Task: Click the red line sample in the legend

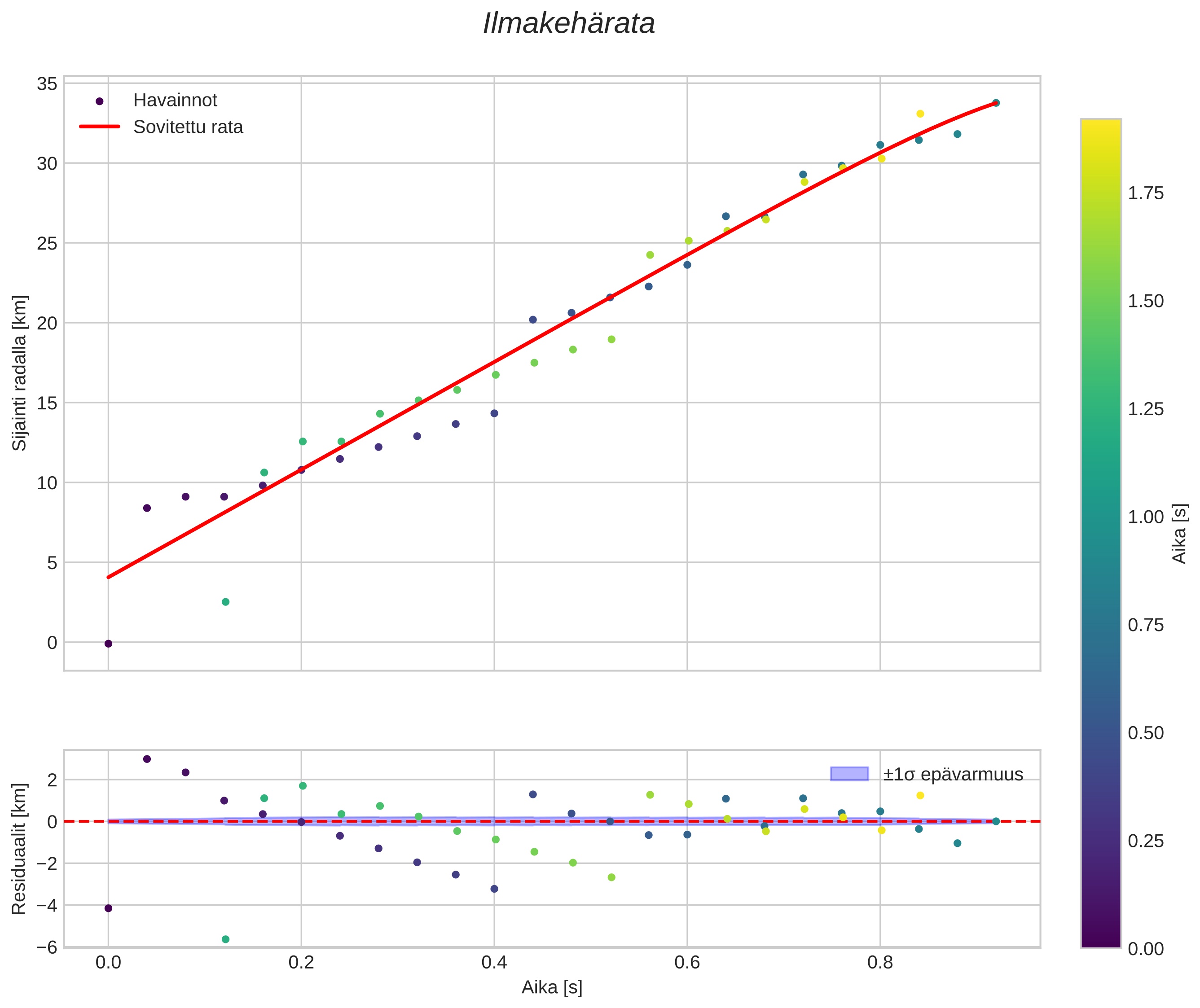Action: pos(100,127)
